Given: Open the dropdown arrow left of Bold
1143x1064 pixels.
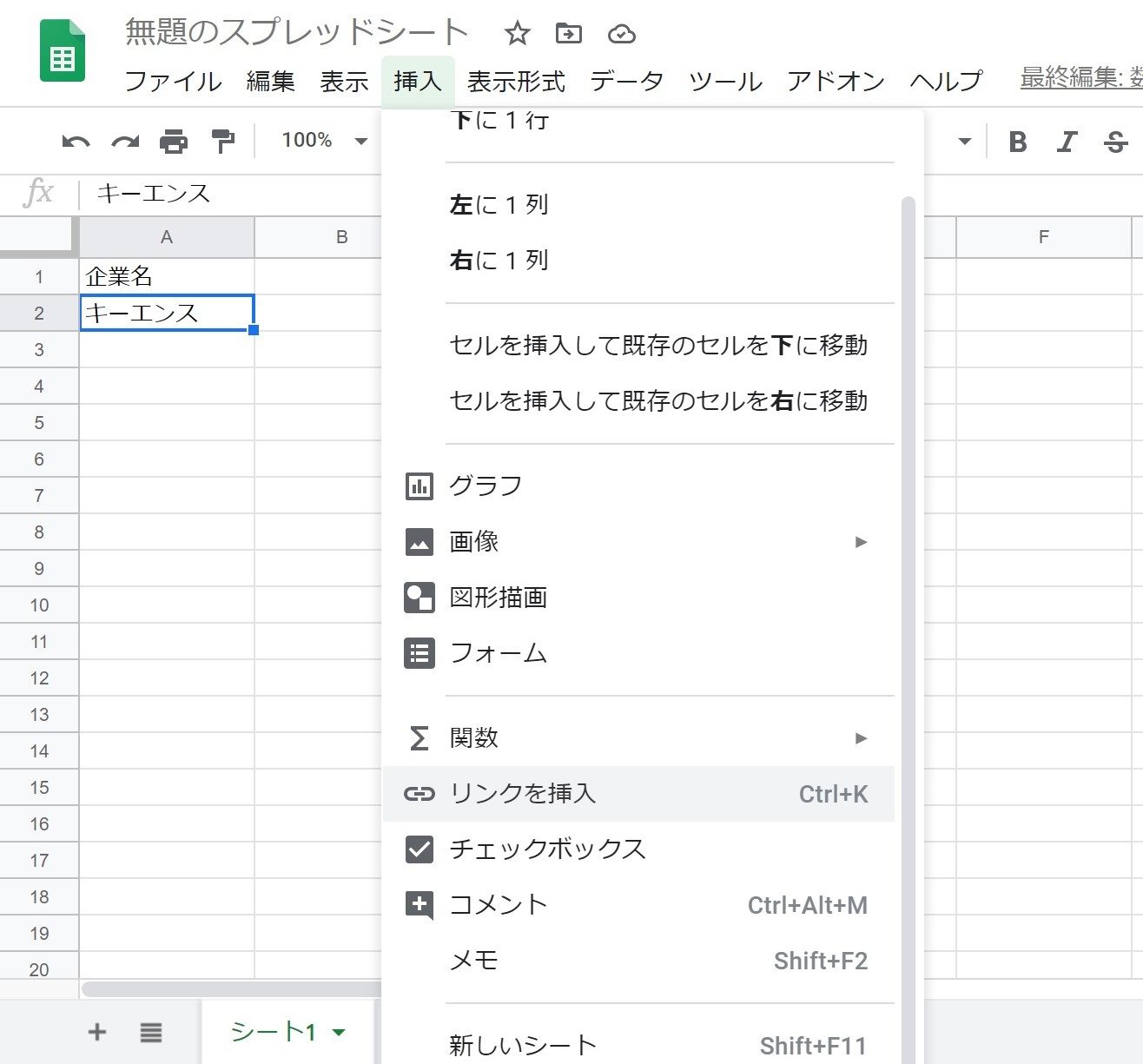Looking at the screenshot, I should [x=964, y=142].
